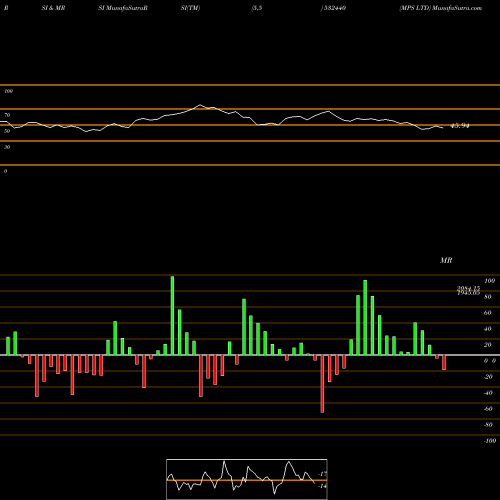This screenshot has width=500, height=500.
Task: Click the "SI & MR" header text
Action: [x=53, y=8]
